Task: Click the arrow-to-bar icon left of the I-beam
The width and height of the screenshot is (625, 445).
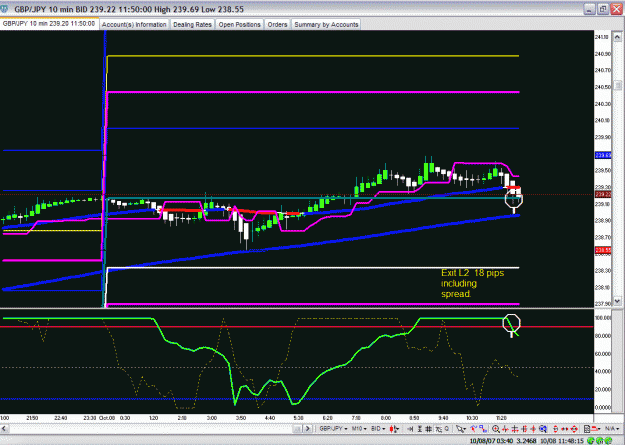Action: (x=410, y=429)
